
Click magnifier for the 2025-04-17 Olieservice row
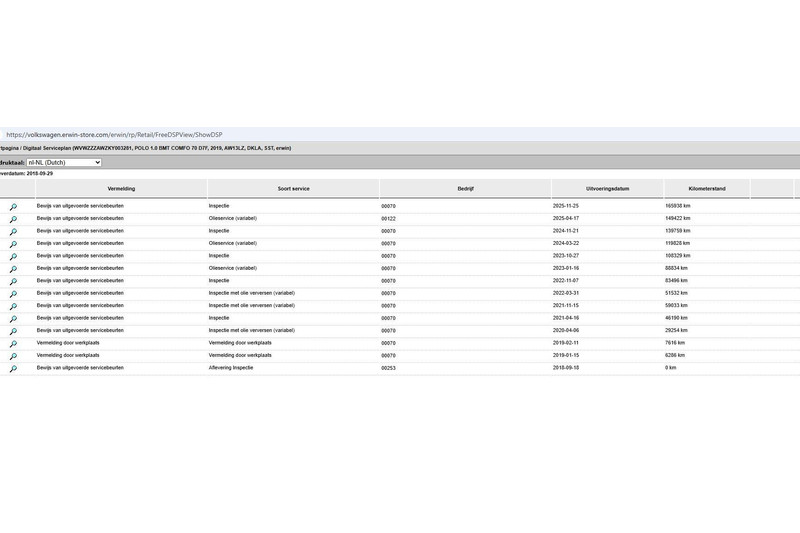[x=14, y=219]
